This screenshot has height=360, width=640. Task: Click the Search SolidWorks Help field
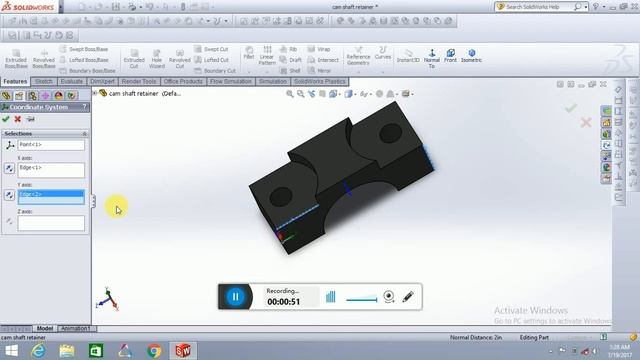tap(539, 7)
